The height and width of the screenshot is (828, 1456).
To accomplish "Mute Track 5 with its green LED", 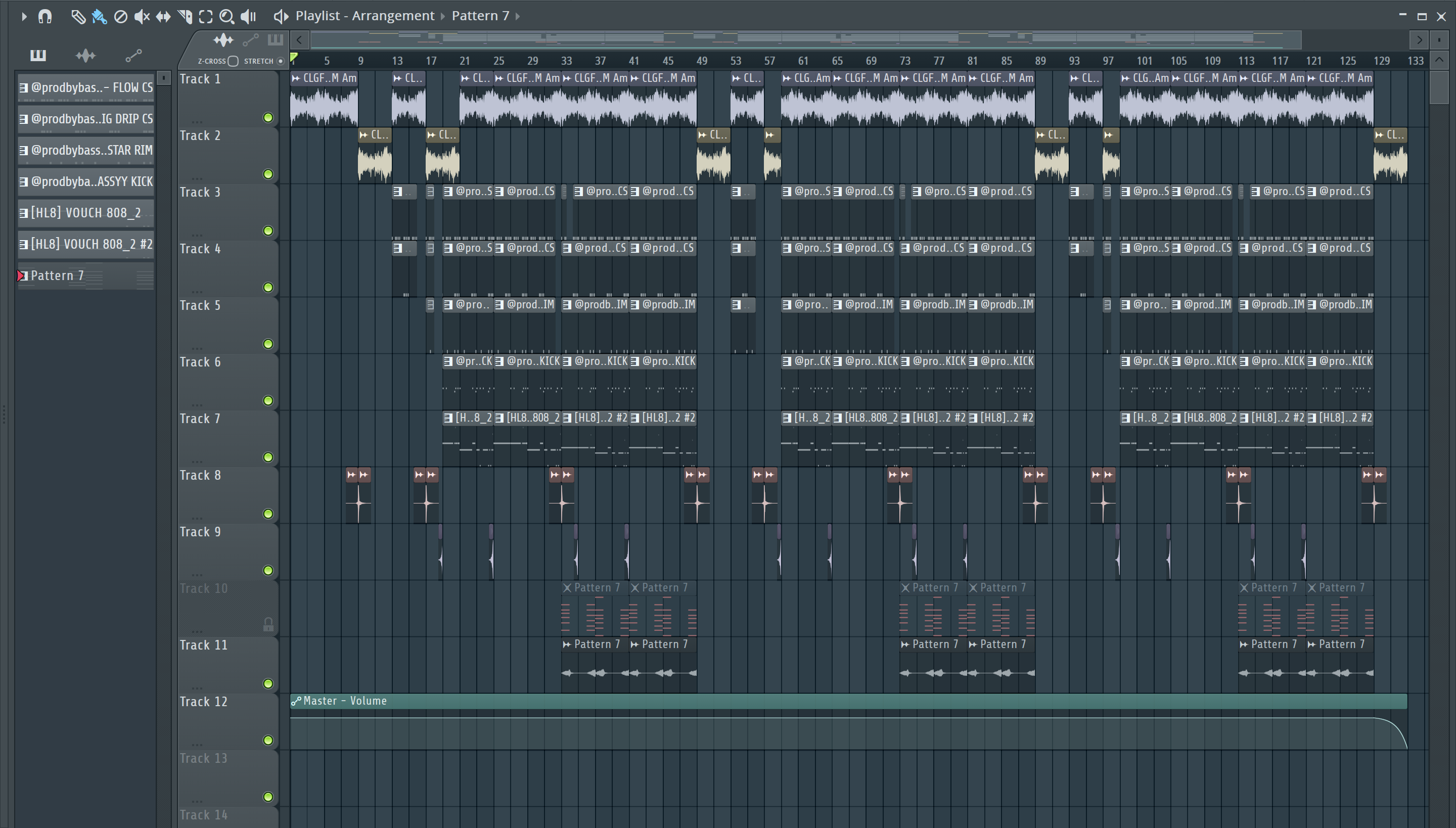I will pos(268,344).
